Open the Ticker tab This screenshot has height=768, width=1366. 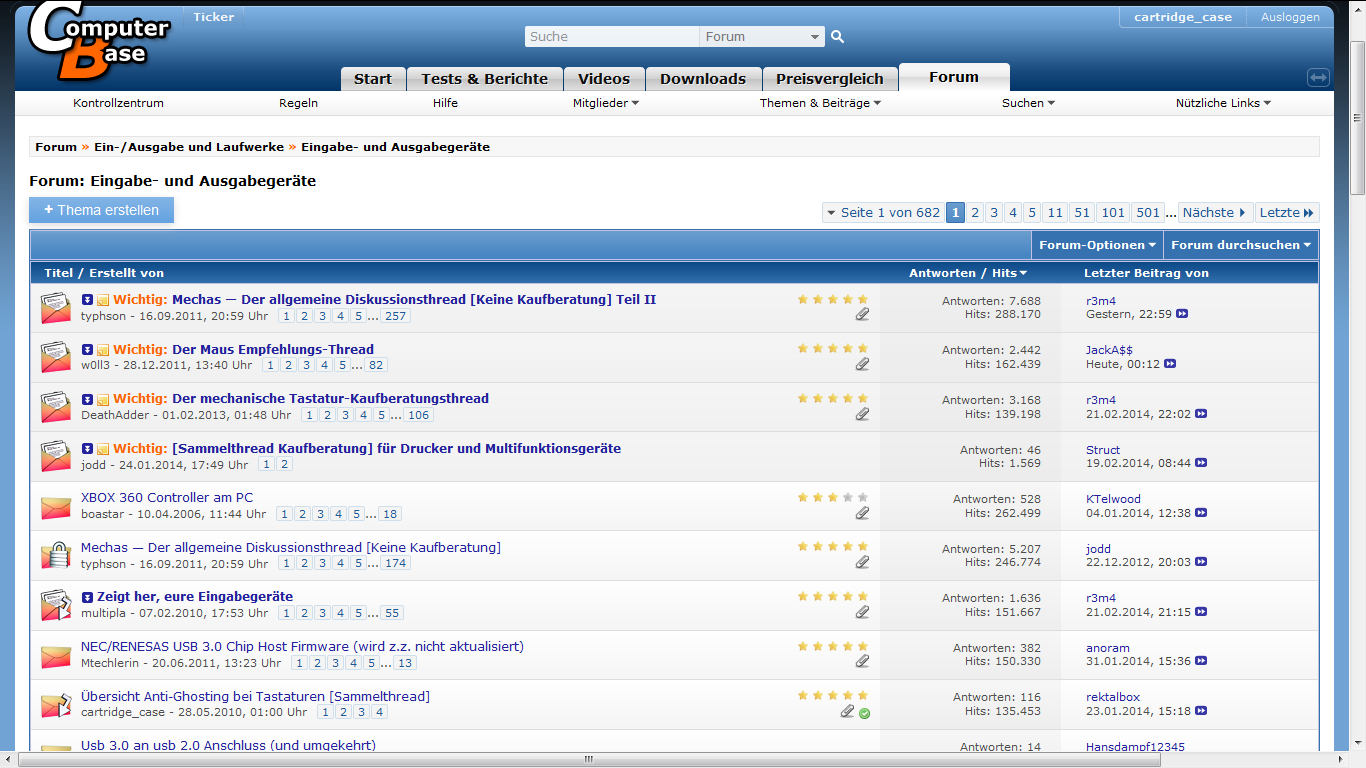coord(213,17)
